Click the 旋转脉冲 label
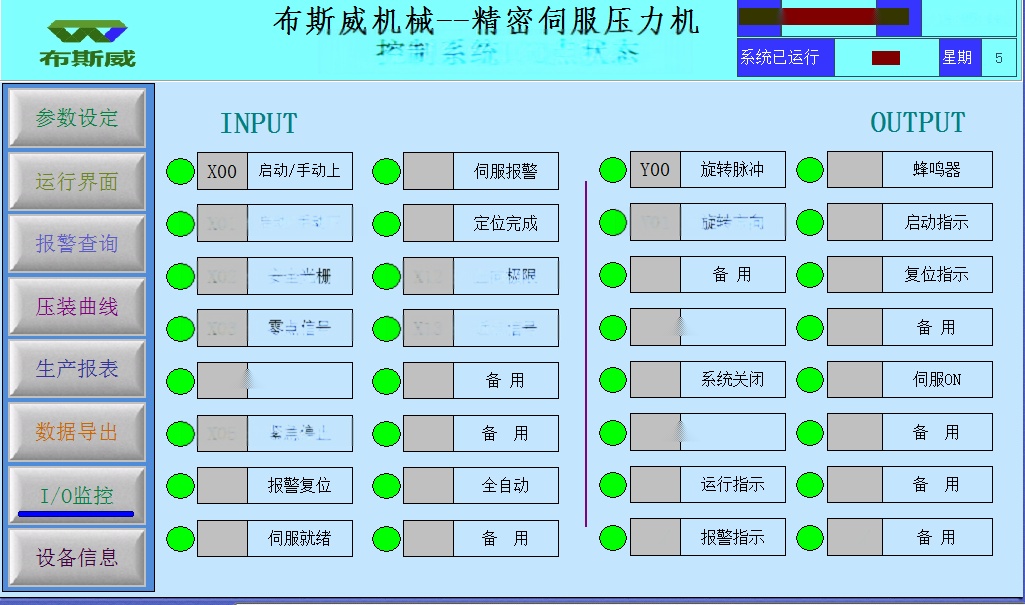 click(733, 170)
